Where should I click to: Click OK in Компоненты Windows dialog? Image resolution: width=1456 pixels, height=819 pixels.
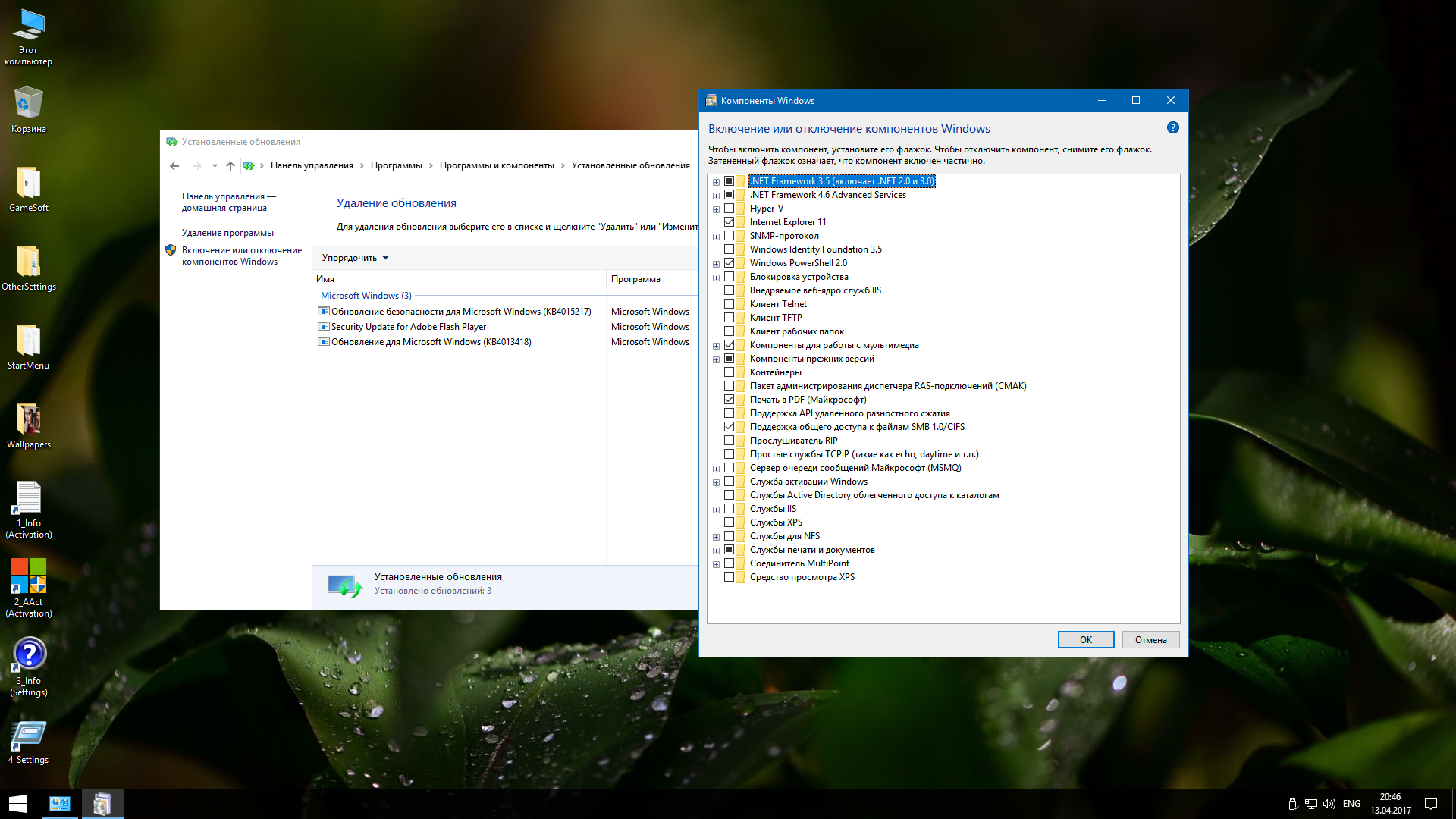(1086, 640)
